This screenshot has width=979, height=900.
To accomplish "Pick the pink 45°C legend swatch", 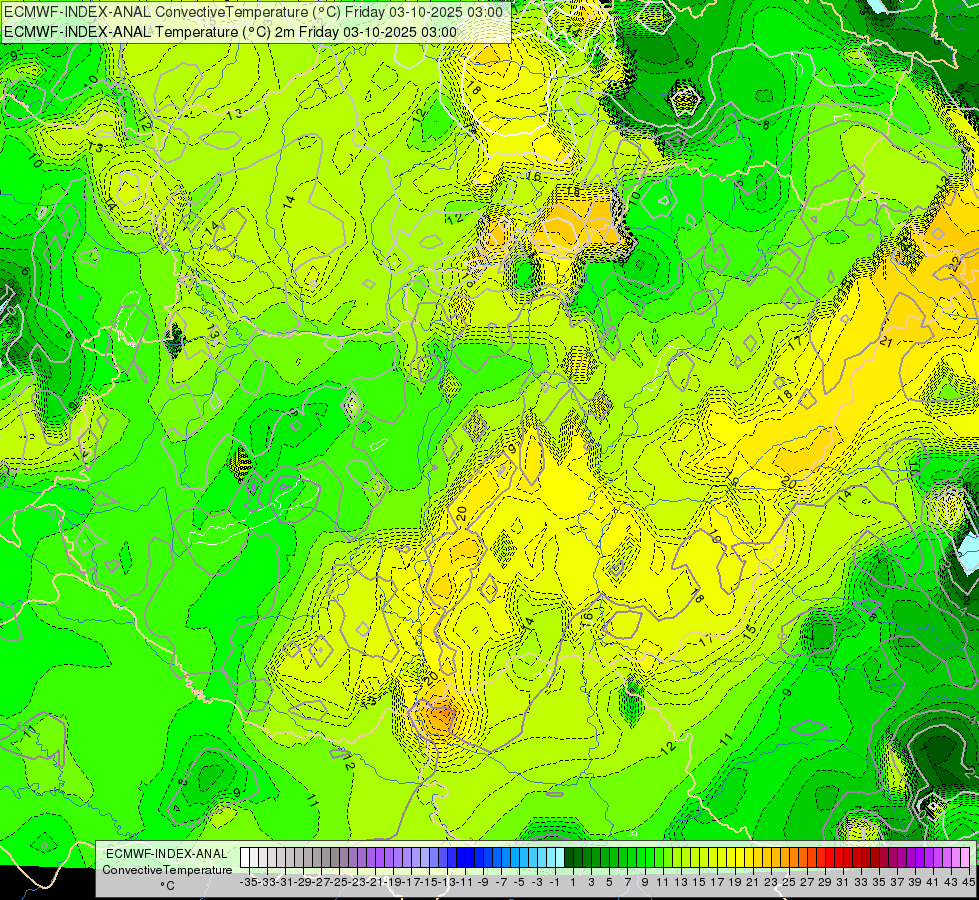I will pos(965,858).
